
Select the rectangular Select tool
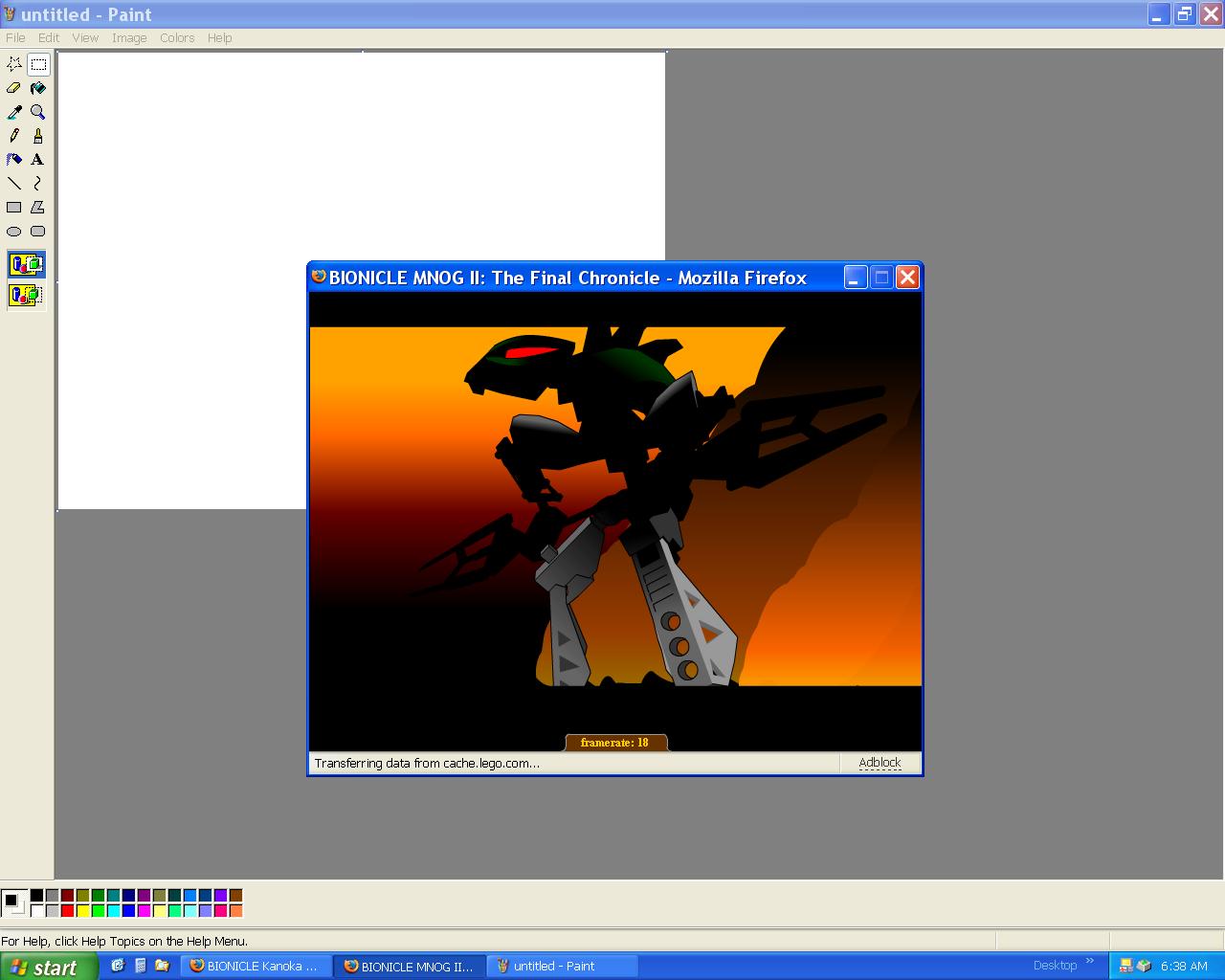38,64
